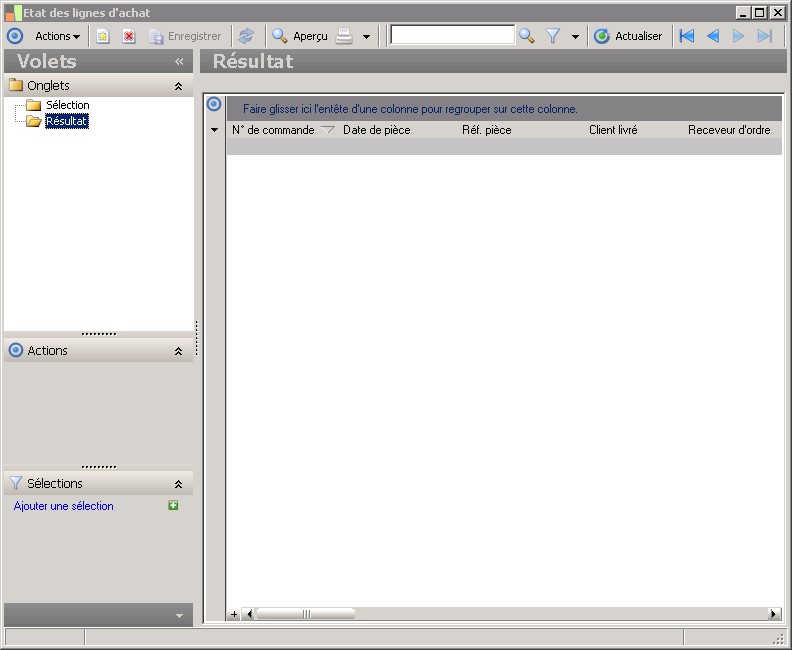Click the printer icon
Screen dimensions: 792x650
(344, 36)
